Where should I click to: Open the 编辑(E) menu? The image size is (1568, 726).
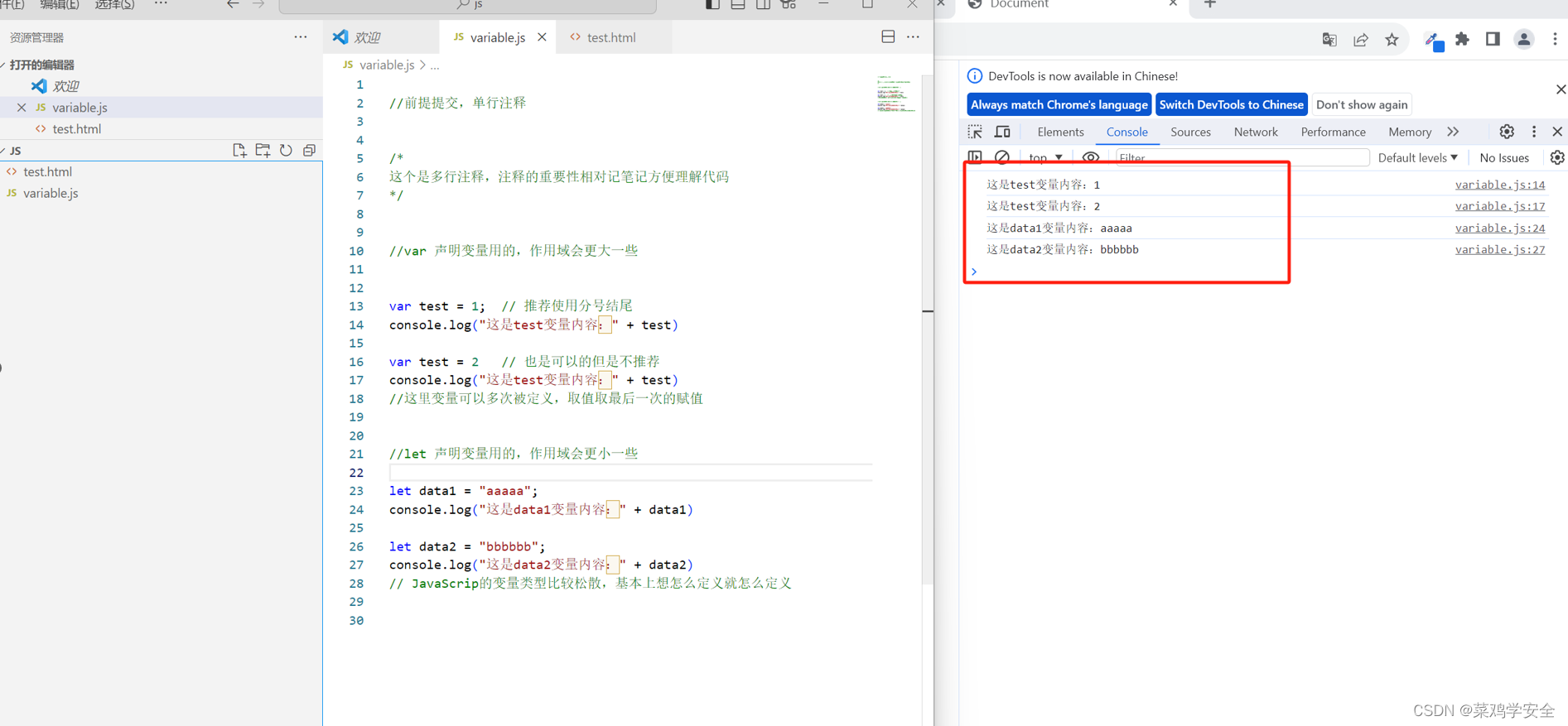click(x=60, y=4)
